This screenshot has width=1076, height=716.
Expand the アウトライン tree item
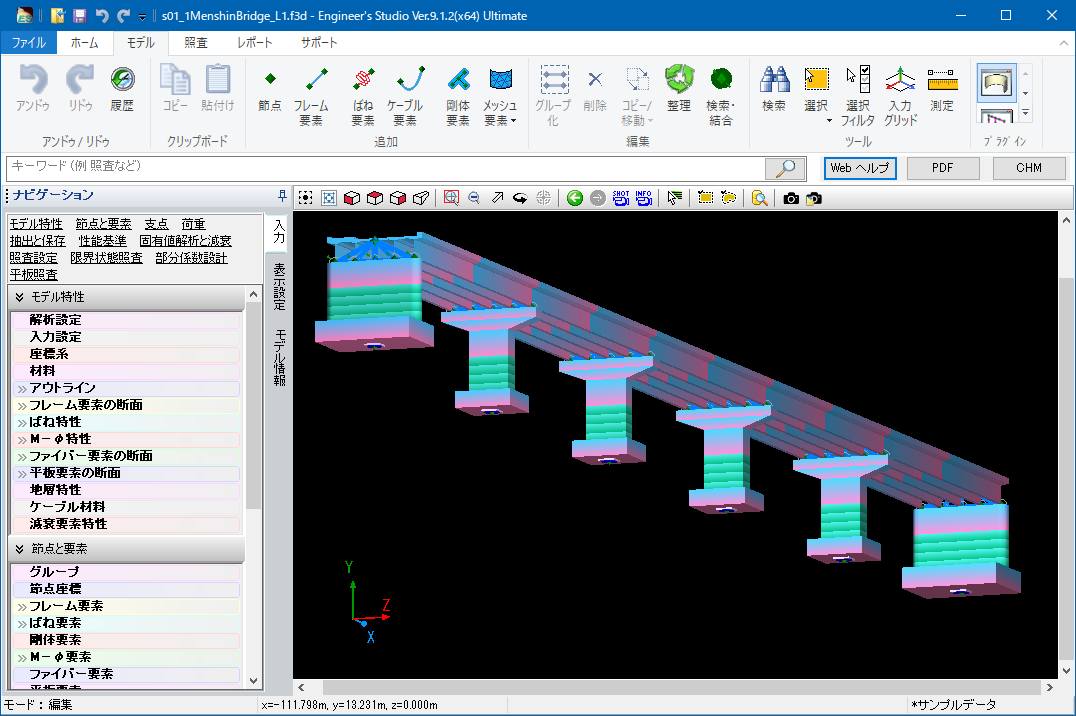pyautogui.click(x=22, y=388)
